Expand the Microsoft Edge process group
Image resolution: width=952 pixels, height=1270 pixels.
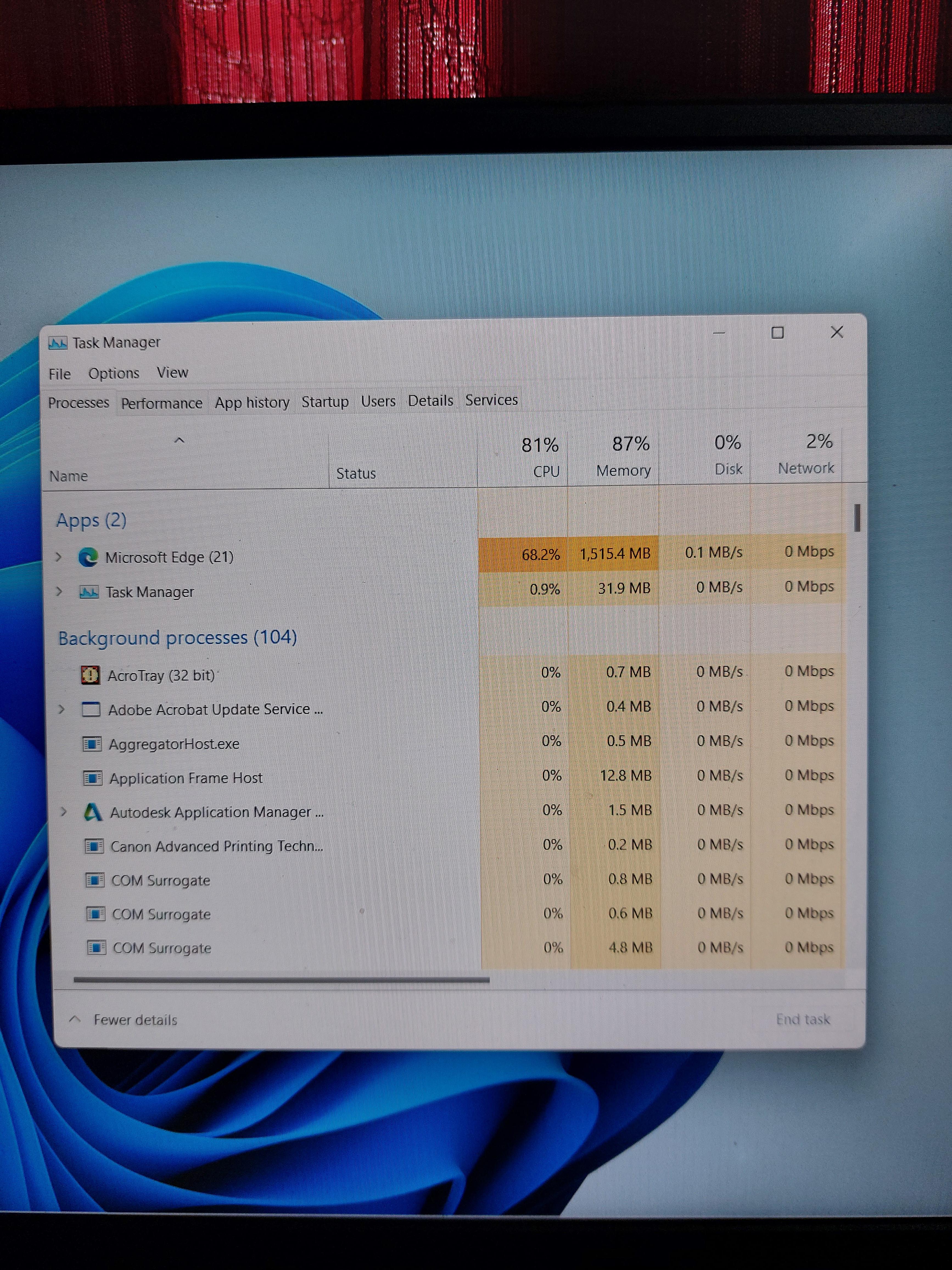(58, 557)
